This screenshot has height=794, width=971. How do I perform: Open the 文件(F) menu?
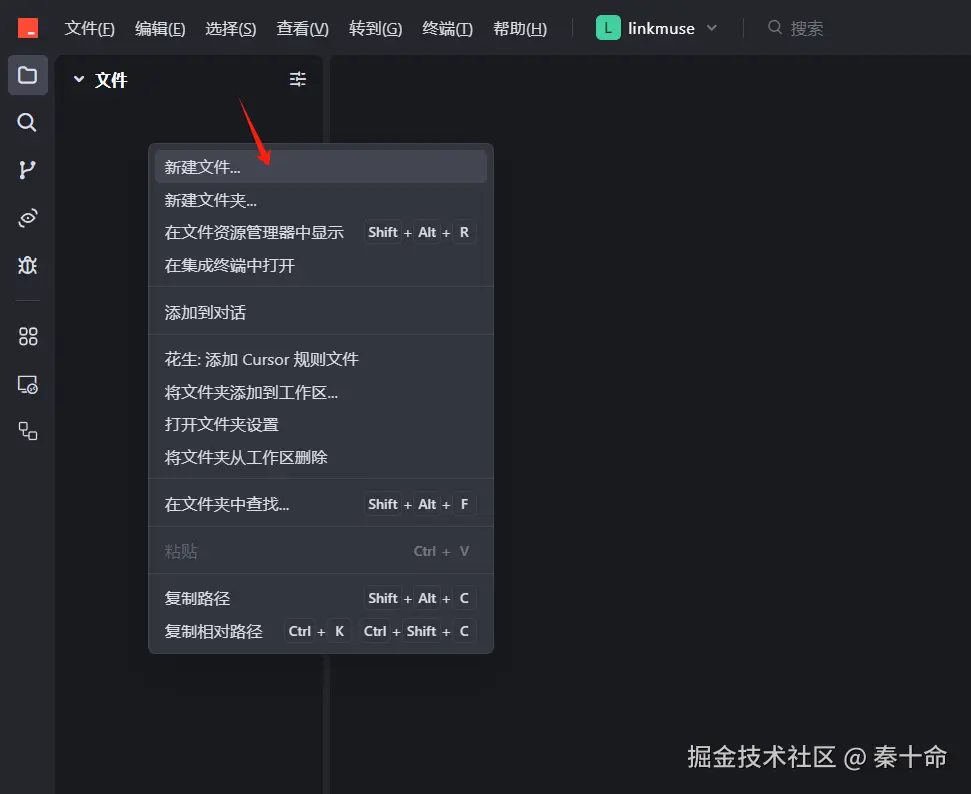point(89,28)
